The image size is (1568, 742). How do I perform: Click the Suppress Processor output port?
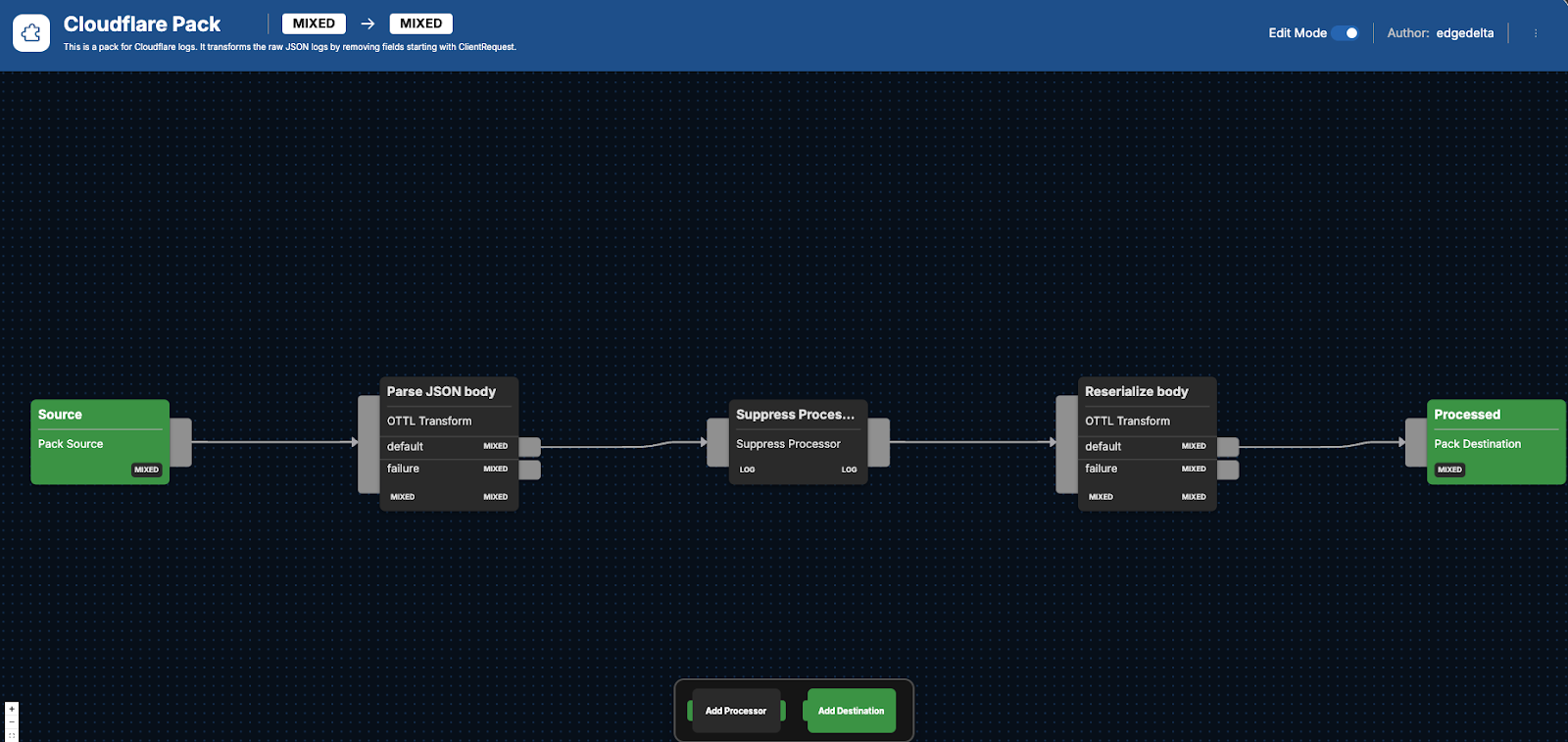(x=879, y=442)
